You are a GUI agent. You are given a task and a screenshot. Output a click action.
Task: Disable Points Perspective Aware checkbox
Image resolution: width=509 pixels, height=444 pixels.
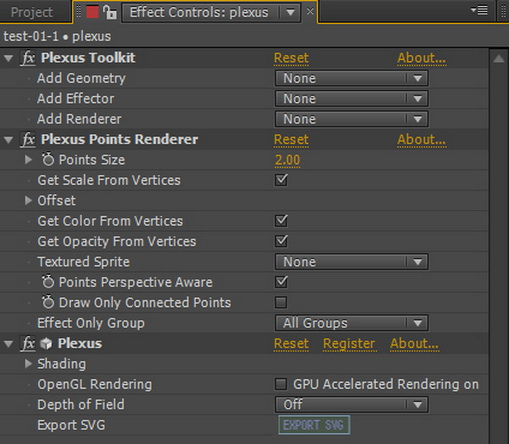tap(281, 282)
